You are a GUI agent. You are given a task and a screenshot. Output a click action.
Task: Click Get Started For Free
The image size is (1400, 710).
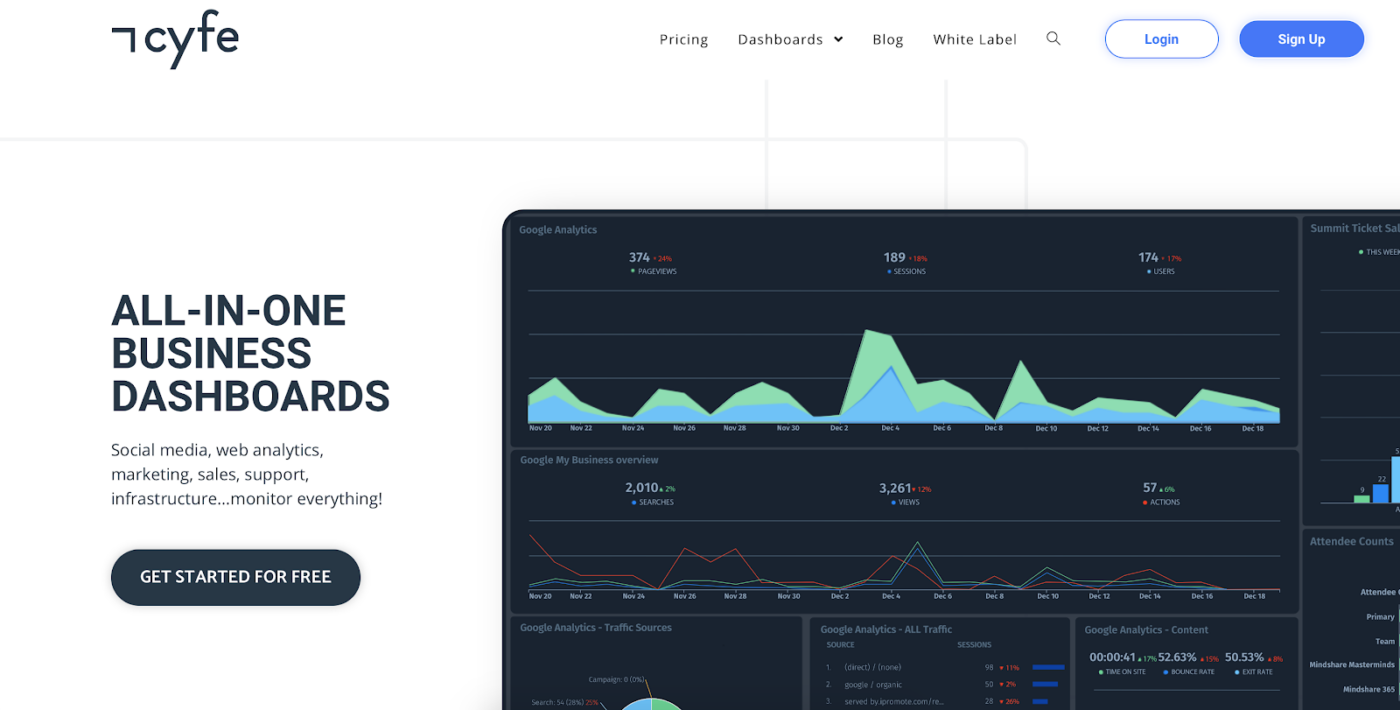[x=235, y=577]
